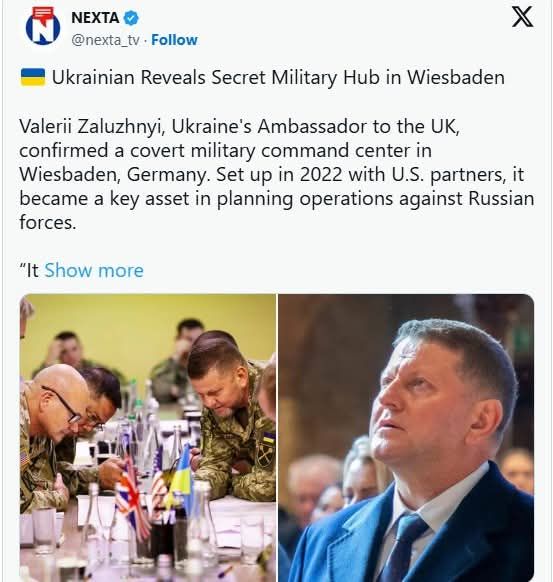This screenshot has height=582, width=553.
Task: Click the word Wiesbaden in the headline
Action: coord(456,78)
